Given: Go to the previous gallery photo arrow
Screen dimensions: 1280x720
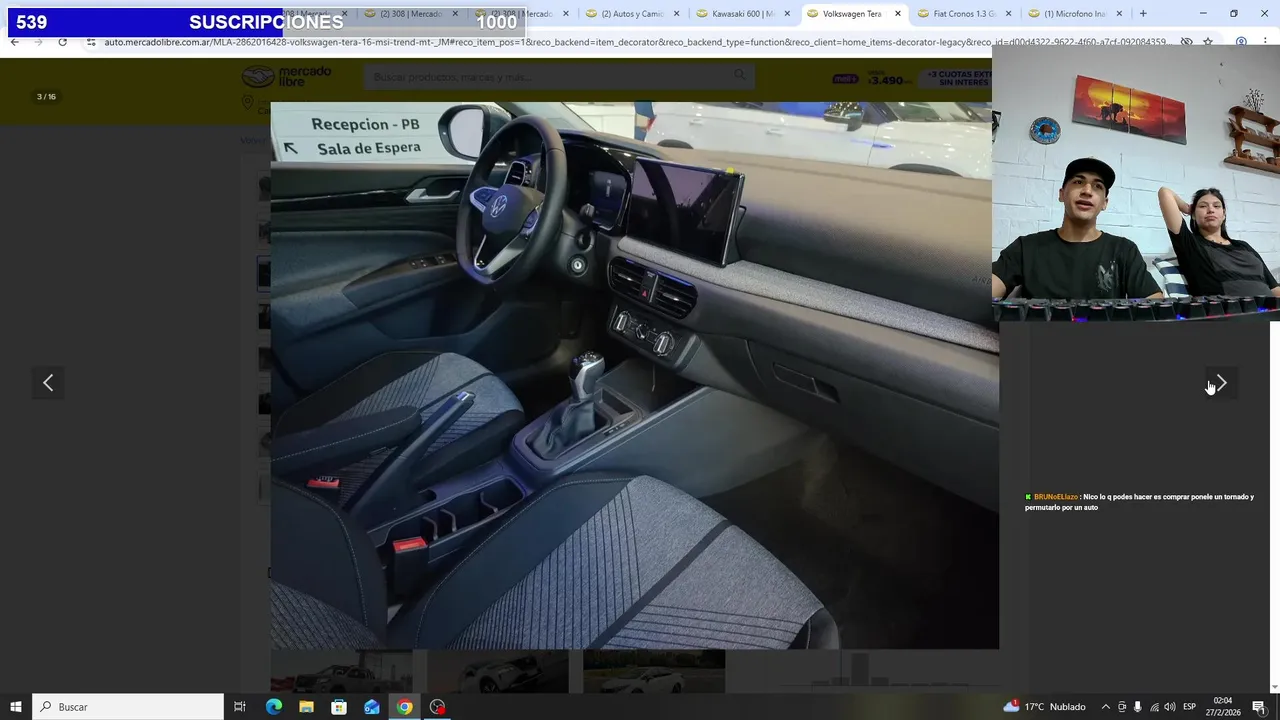Looking at the screenshot, I should (48, 383).
